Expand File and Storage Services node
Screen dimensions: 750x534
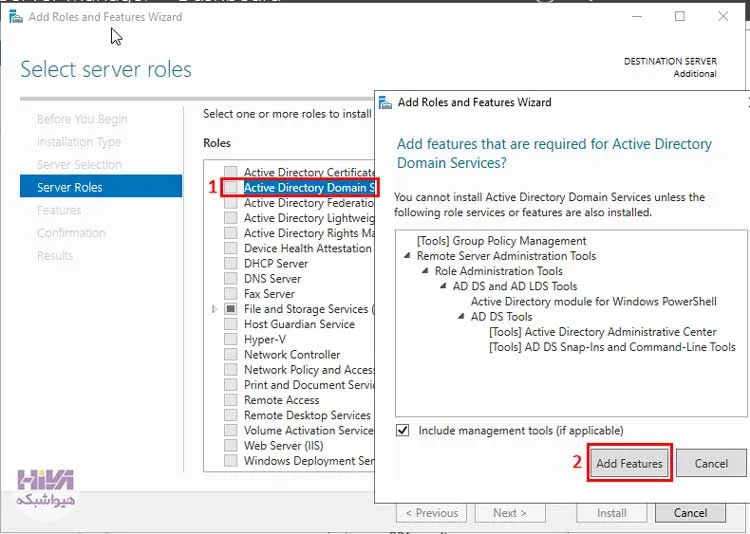click(x=214, y=309)
